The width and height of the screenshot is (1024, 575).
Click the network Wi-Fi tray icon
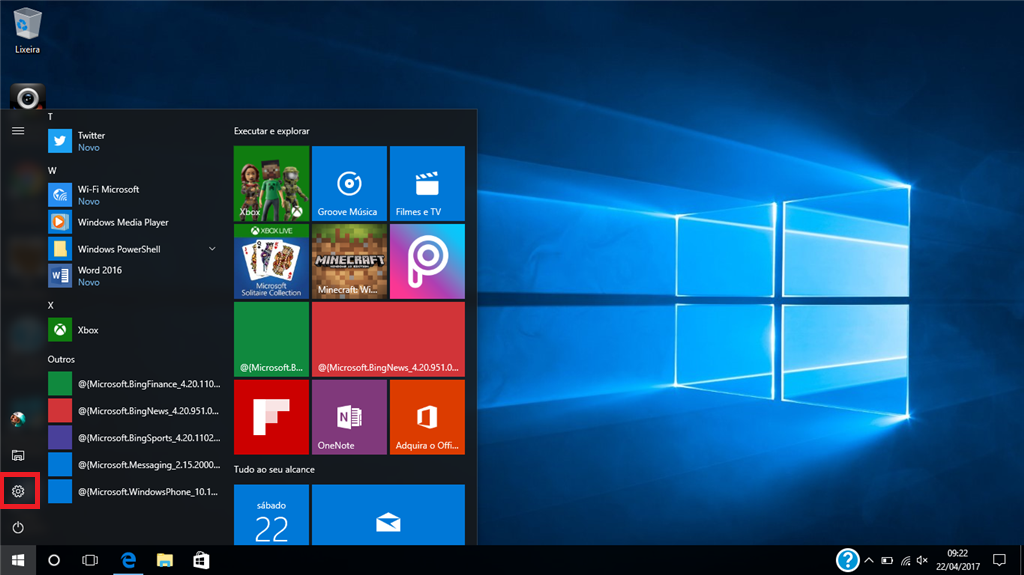(905, 560)
